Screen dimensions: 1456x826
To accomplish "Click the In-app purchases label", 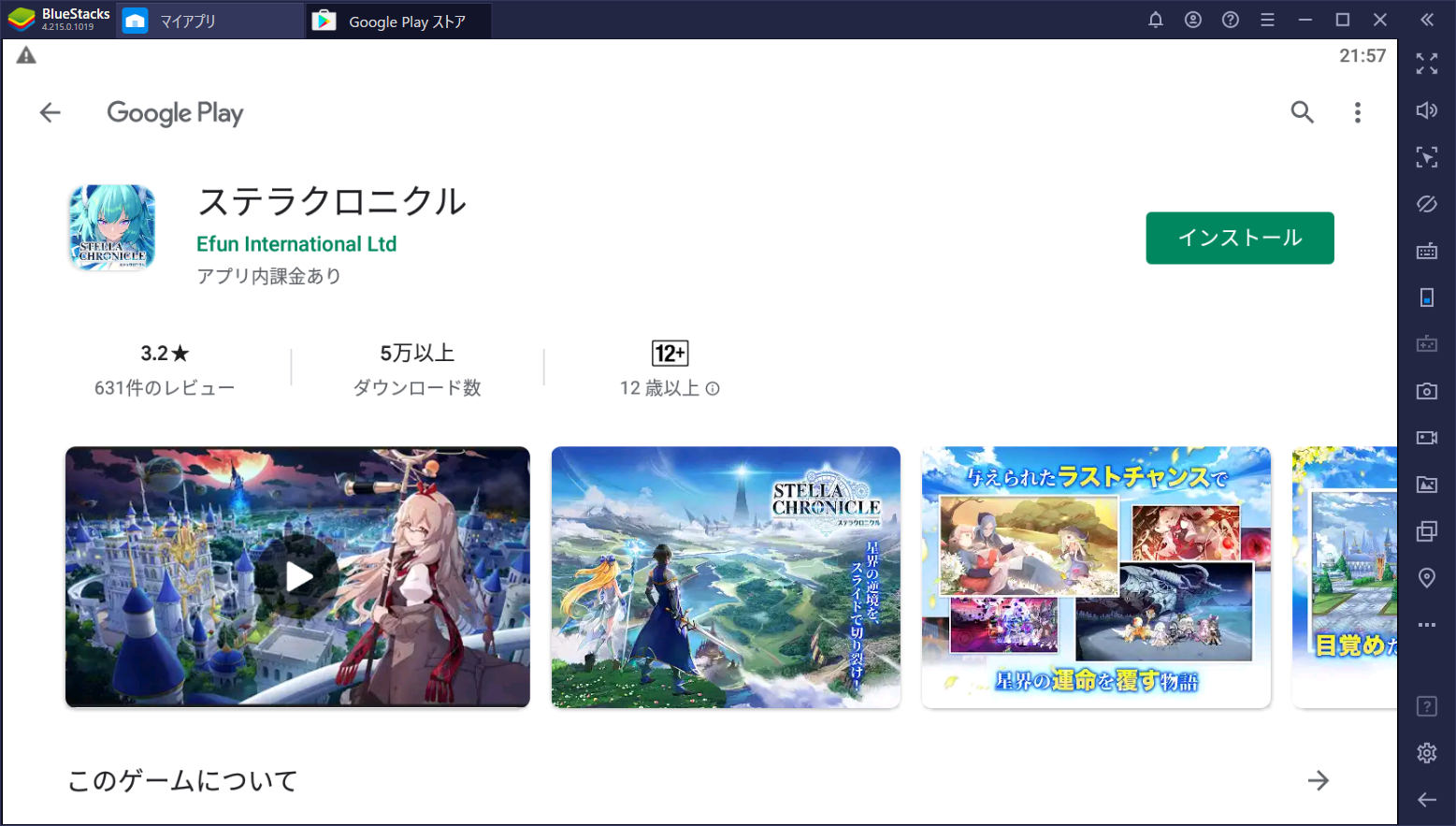I will tap(269, 276).
